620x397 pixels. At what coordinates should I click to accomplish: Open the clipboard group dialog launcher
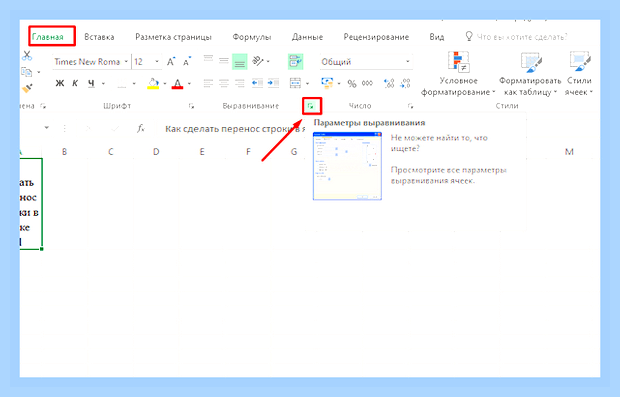coord(43,106)
